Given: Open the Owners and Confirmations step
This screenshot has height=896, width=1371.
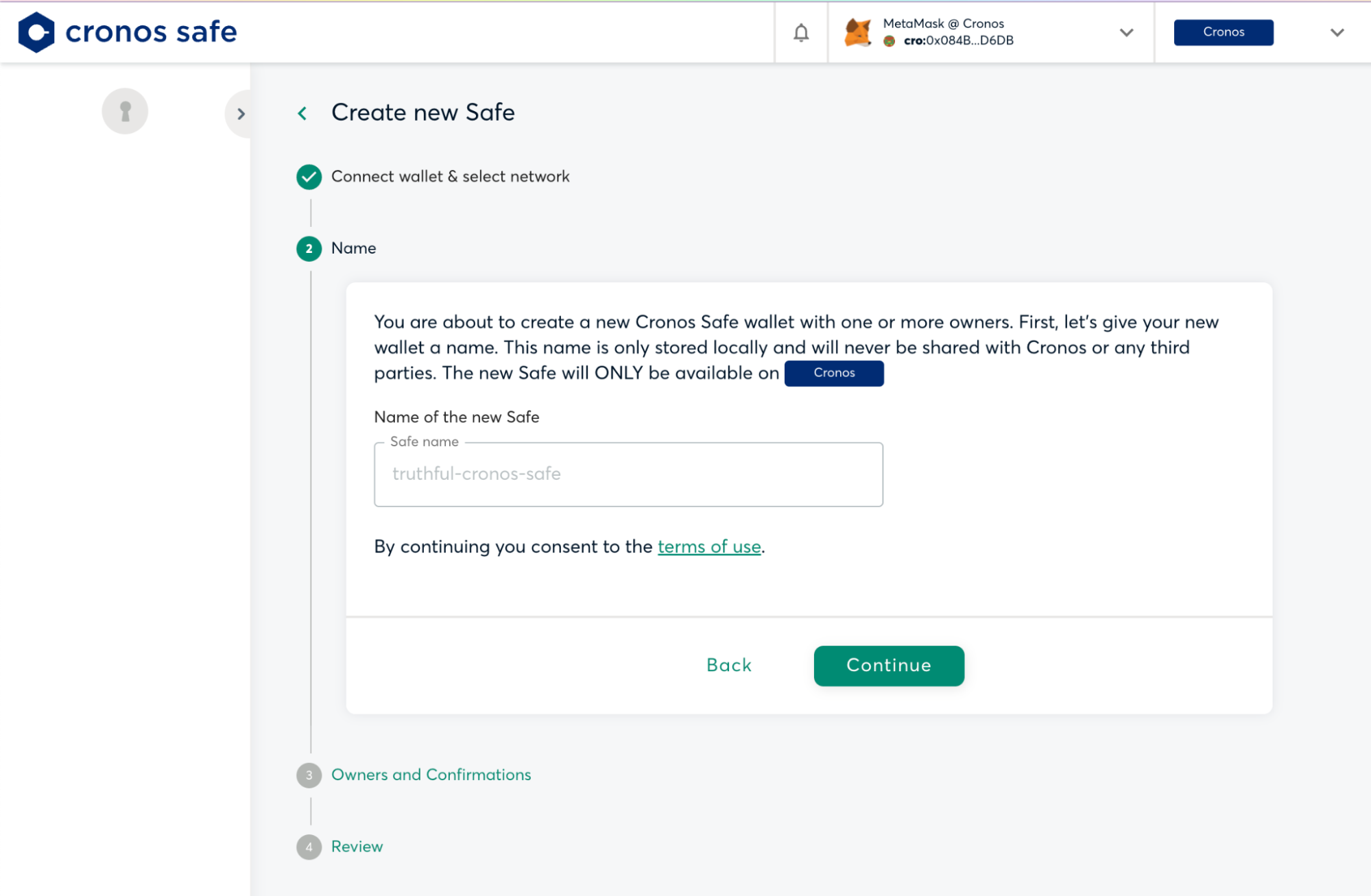Looking at the screenshot, I should tap(431, 775).
